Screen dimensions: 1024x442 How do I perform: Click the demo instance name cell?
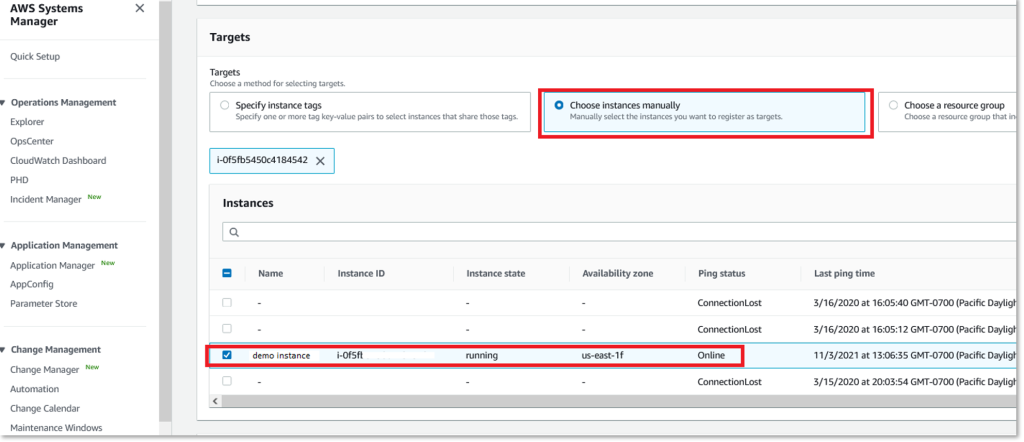click(x=281, y=356)
